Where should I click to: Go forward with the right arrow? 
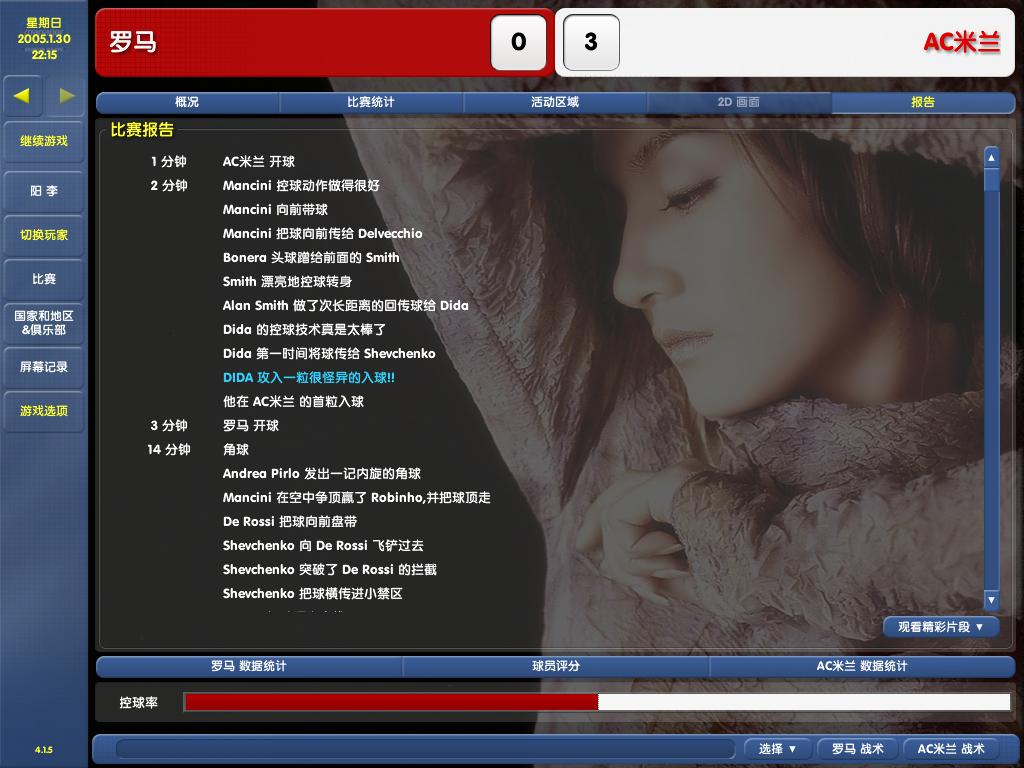pyautogui.click(x=65, y=96)
